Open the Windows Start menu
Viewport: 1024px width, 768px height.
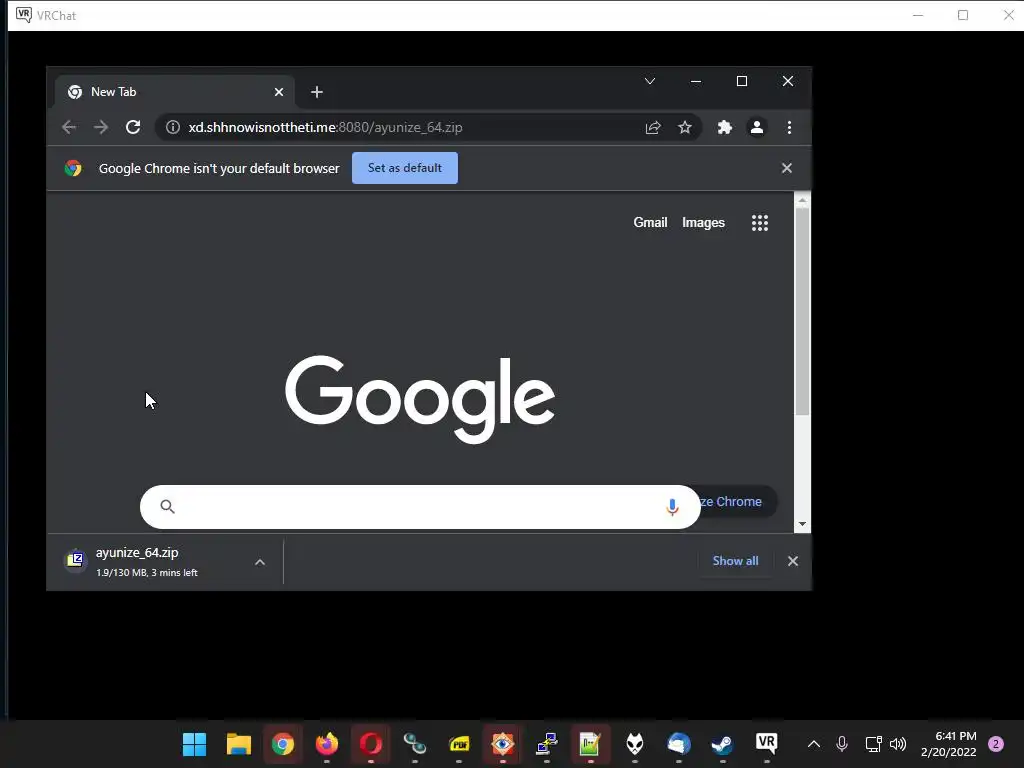click(x=194, y=744)
